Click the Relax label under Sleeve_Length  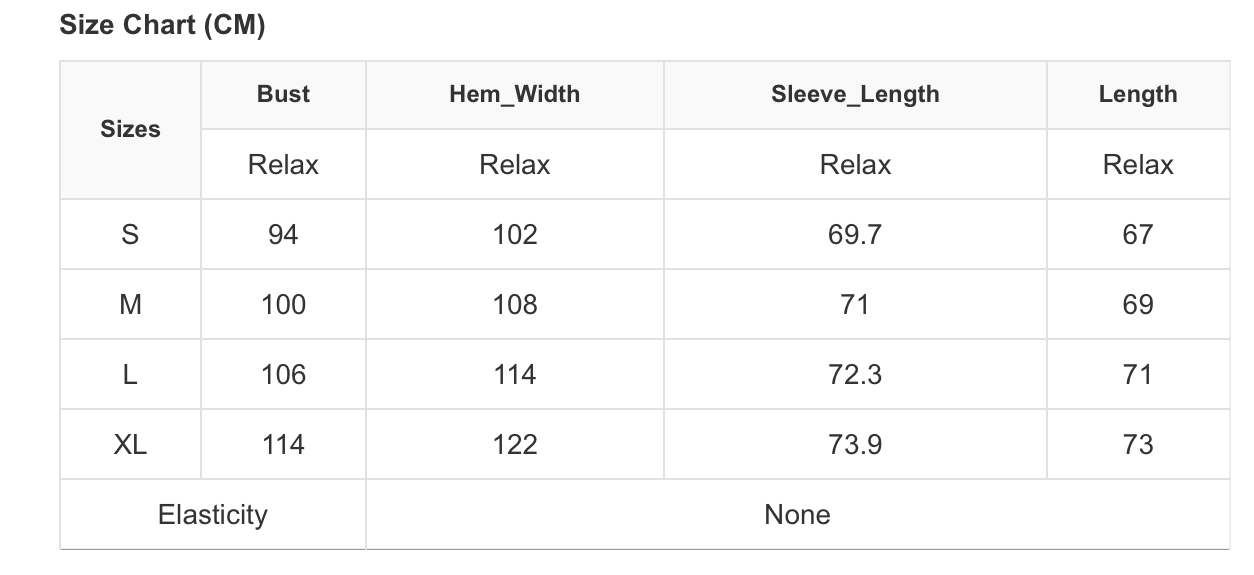[x=855, y=164]
